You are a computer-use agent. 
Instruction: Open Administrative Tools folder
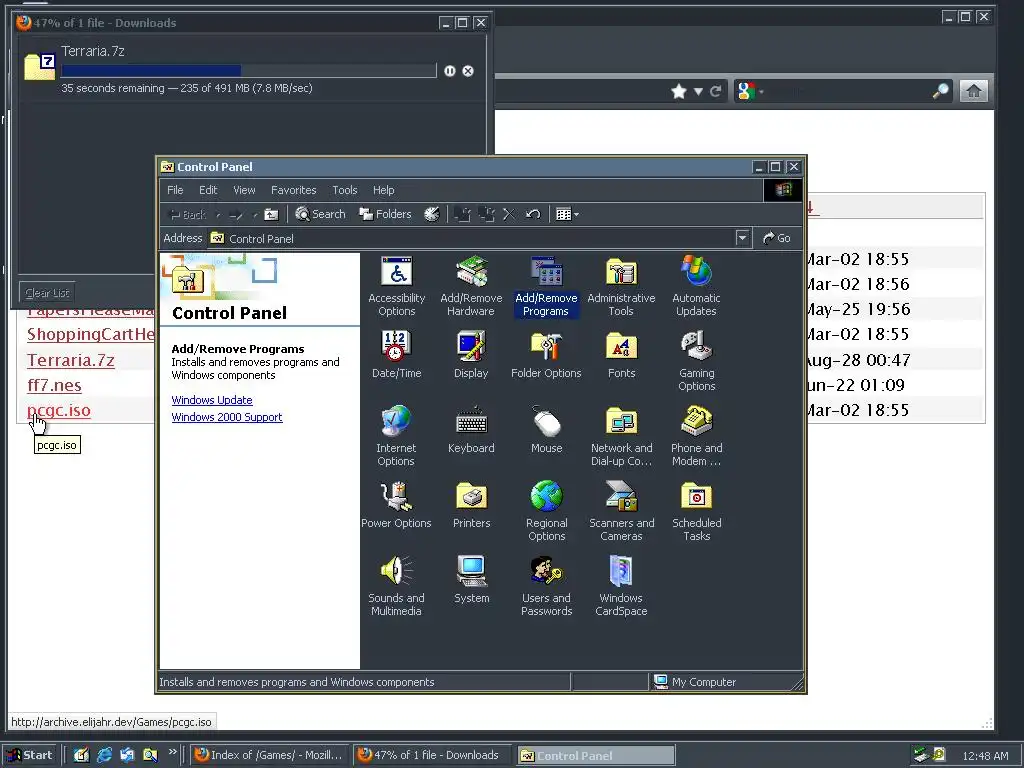[621, 286]
